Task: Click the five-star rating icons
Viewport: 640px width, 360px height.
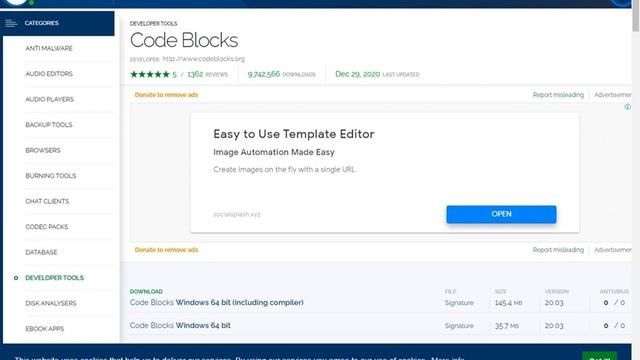Action: [150, 74]
